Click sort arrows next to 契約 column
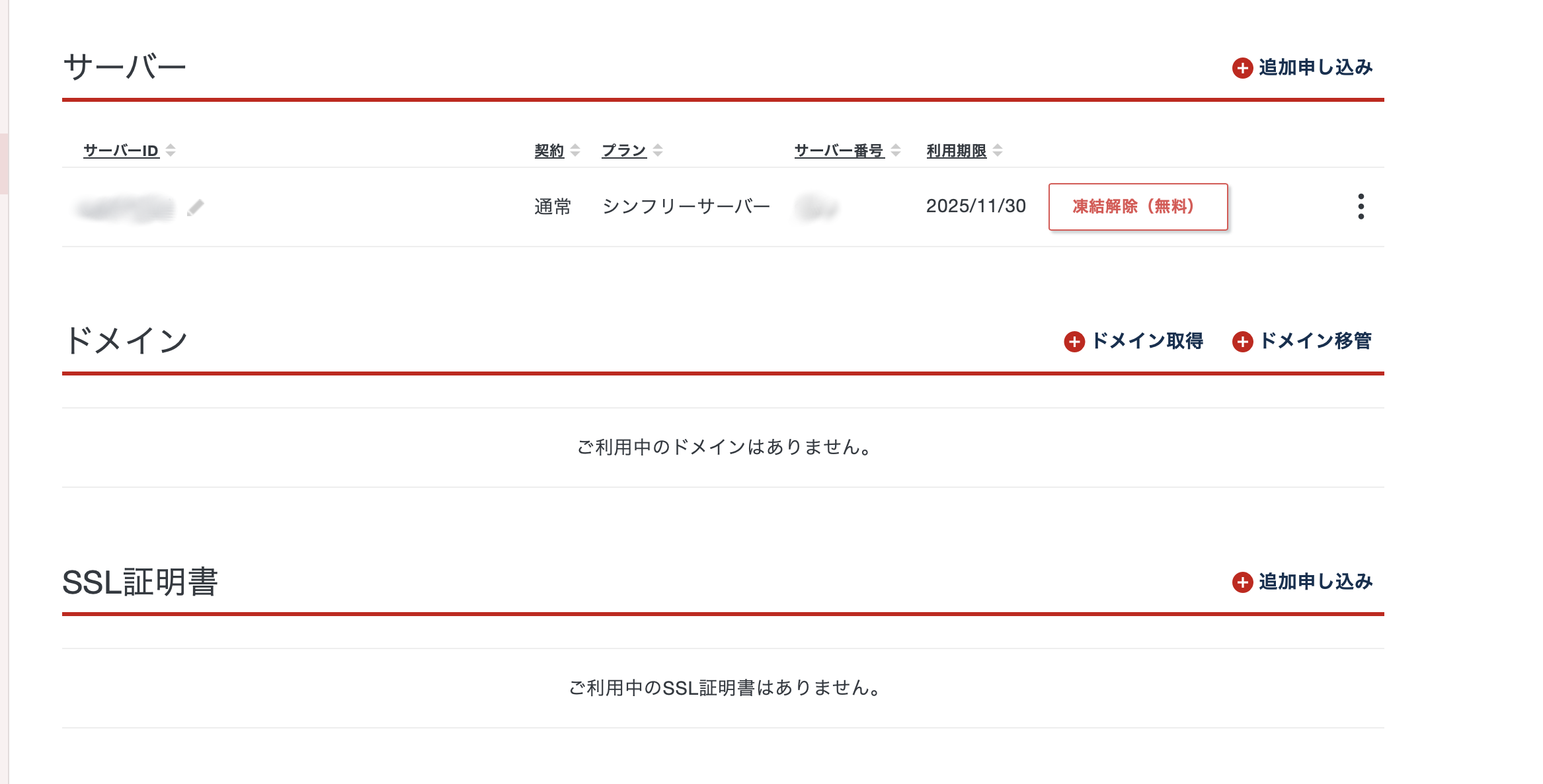 coord(575,151)
